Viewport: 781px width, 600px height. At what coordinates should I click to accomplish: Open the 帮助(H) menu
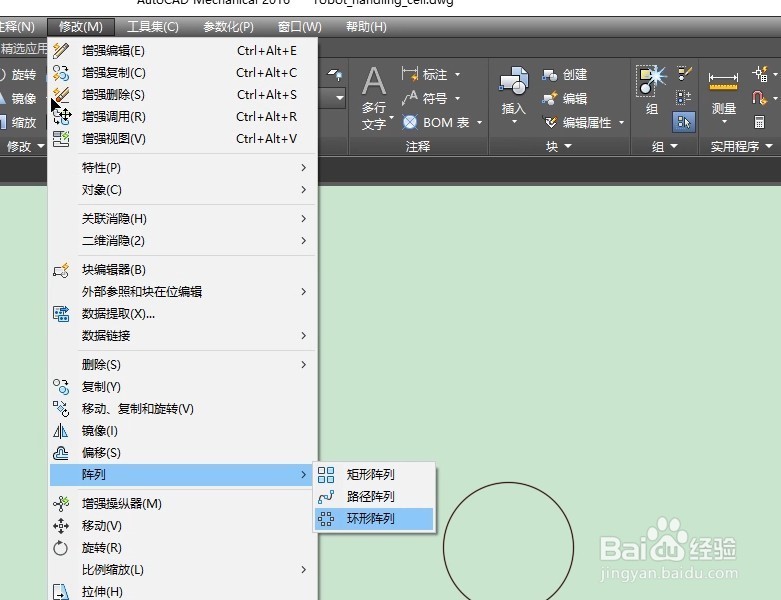366,27
